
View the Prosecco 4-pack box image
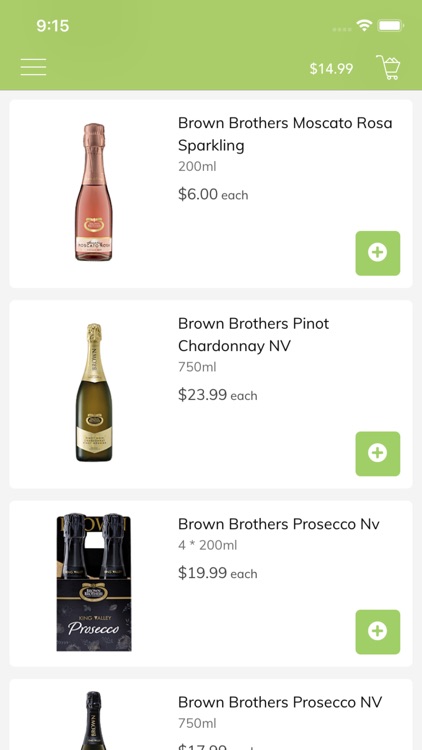(94, 582)
